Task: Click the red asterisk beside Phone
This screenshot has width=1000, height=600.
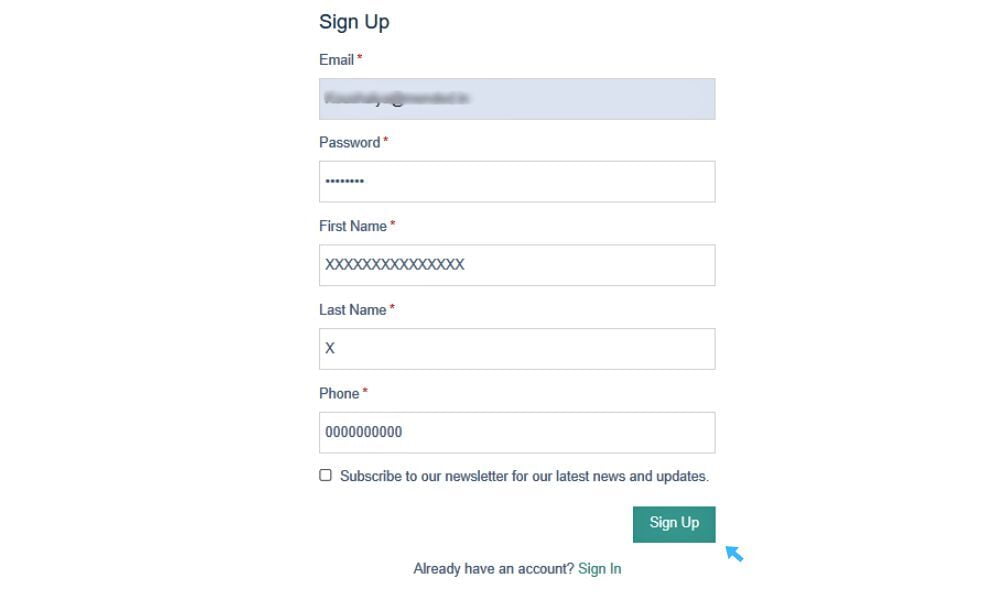Action: (365, 393)
